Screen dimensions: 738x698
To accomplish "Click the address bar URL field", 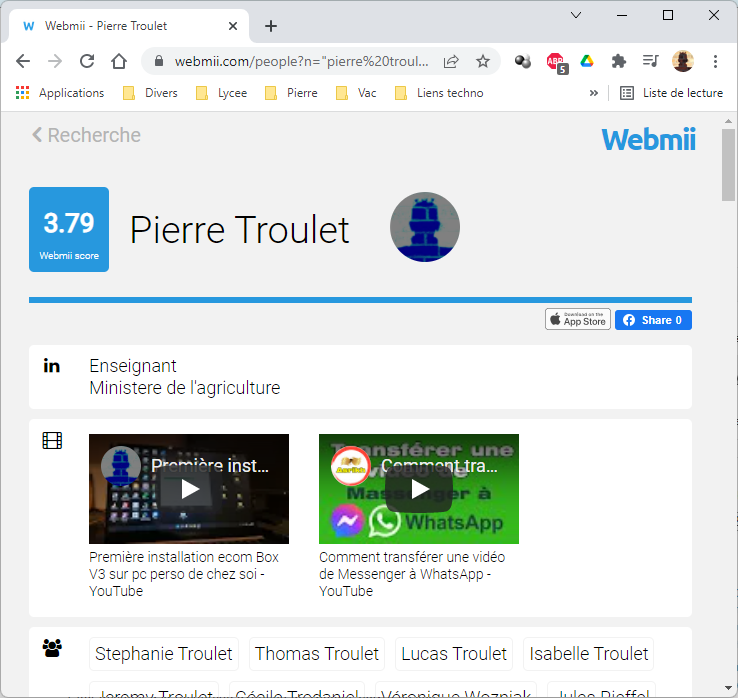I will [301, 61].
